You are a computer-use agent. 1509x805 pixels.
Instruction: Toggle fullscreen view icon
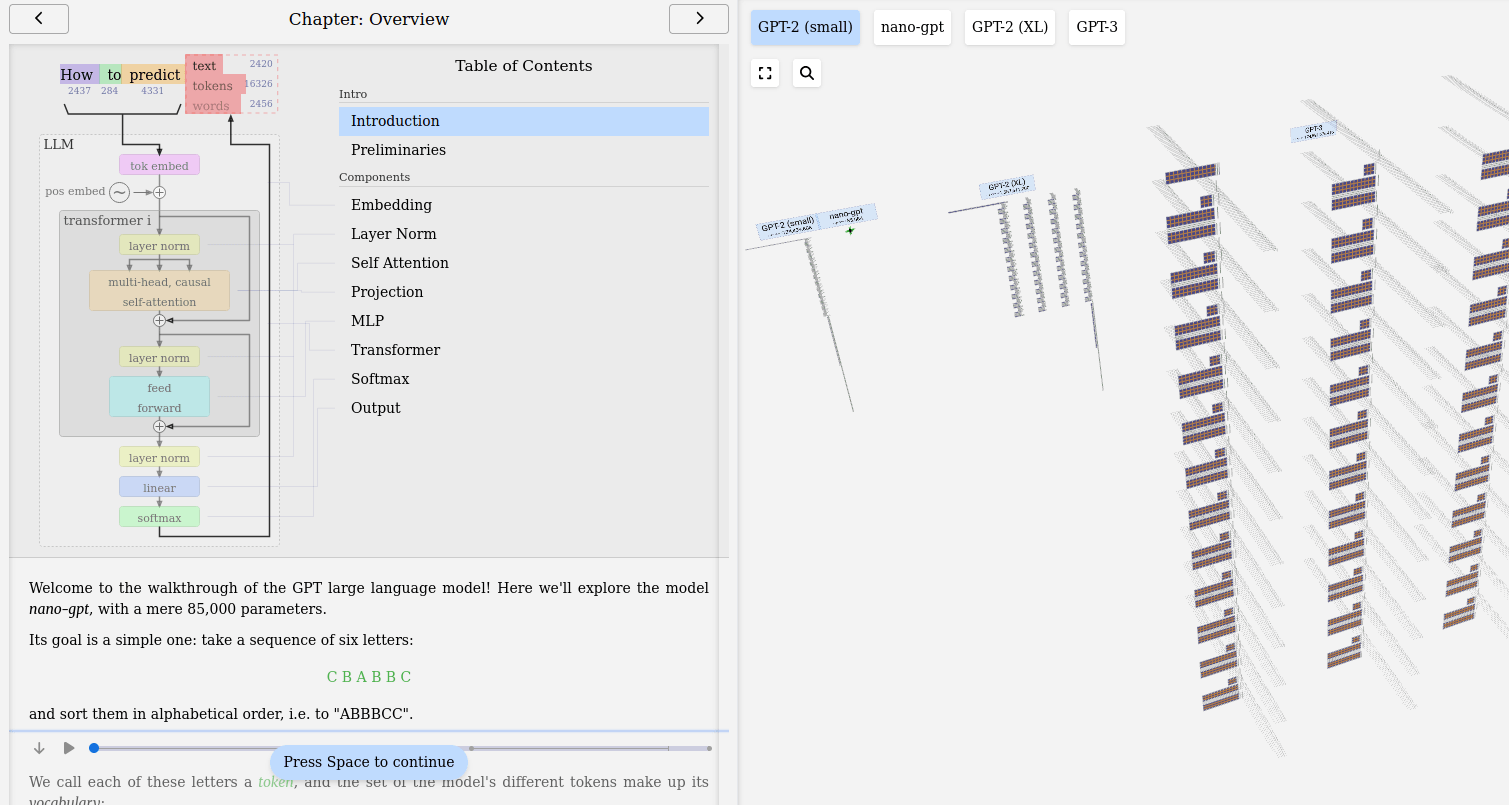[x=765, y=73]
